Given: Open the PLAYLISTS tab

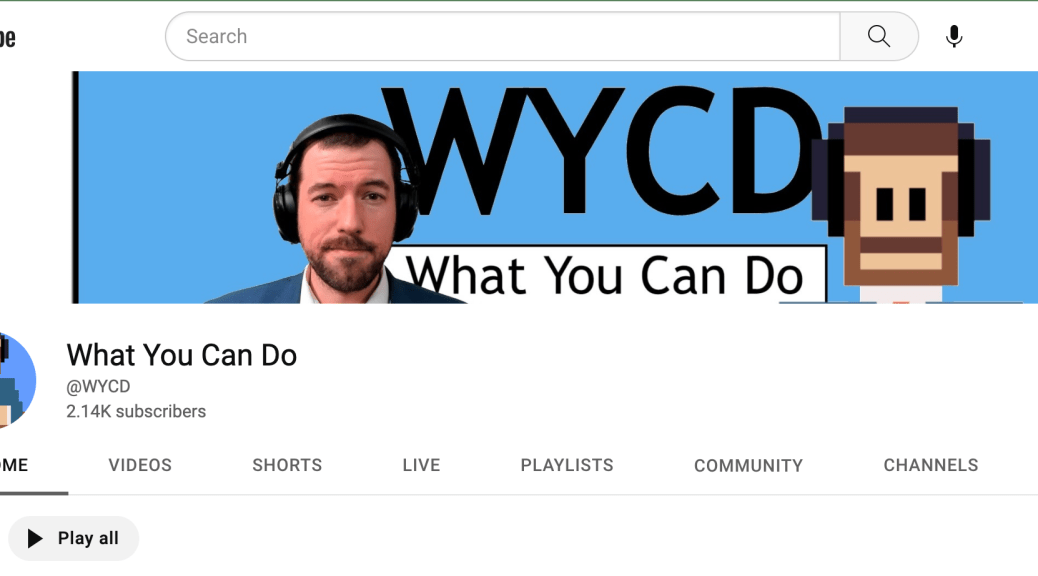Looking at the screenshot, I should (x=567, y=465).
